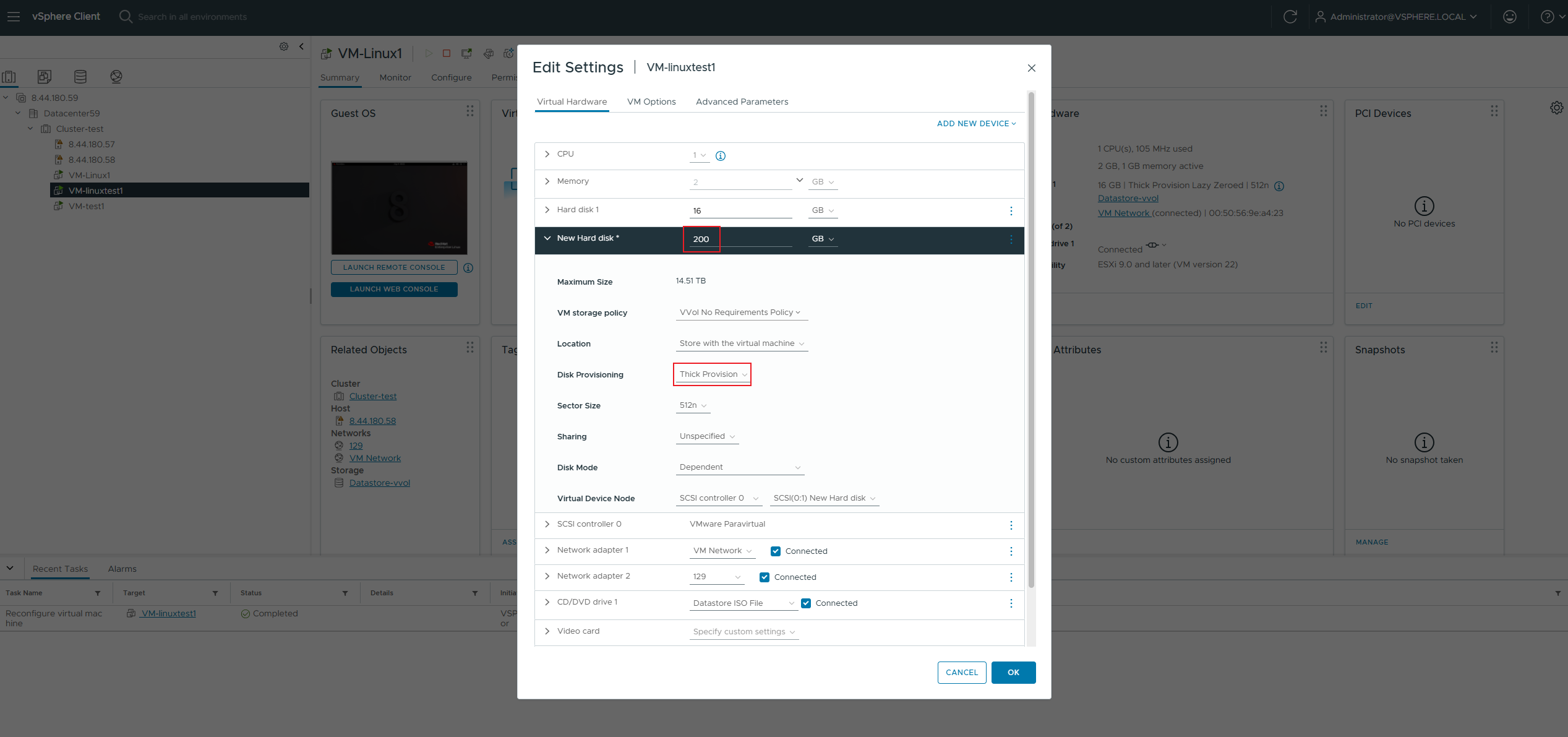Screen dimensions: 1568x737
Task: Open the Sharing Unspecified dropdown
Action: pyautogui.click(x=707, y=436)
